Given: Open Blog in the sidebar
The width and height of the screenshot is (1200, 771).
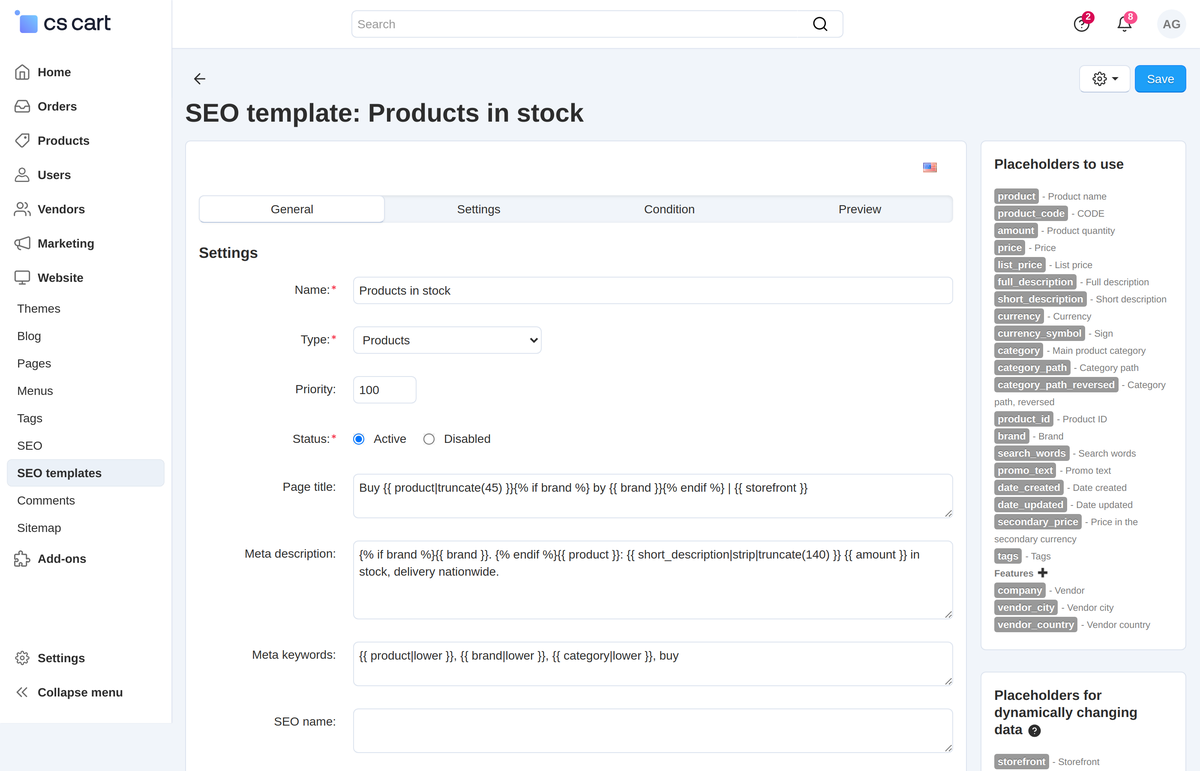Looking at the screenshot, I should [29, 336].
